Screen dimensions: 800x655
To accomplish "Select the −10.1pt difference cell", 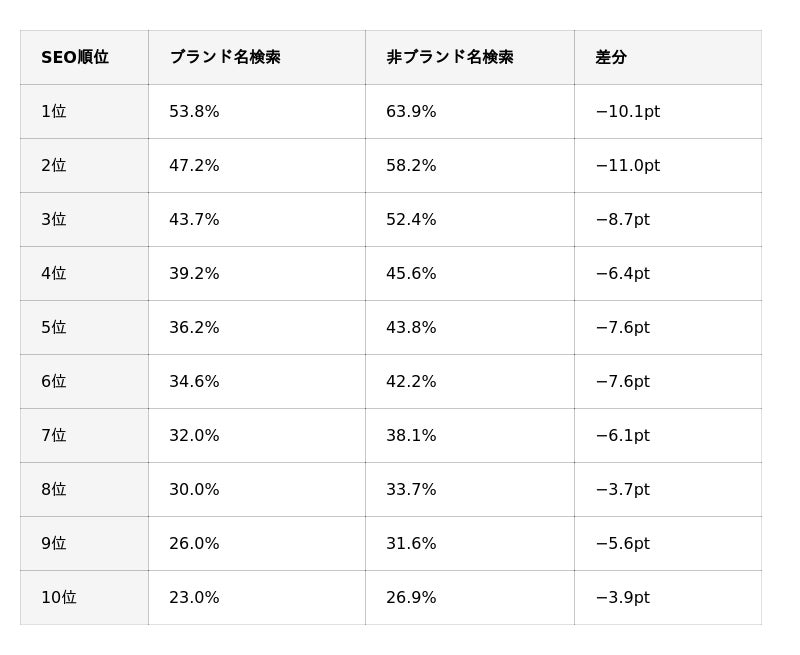I will tap(667, 111).
